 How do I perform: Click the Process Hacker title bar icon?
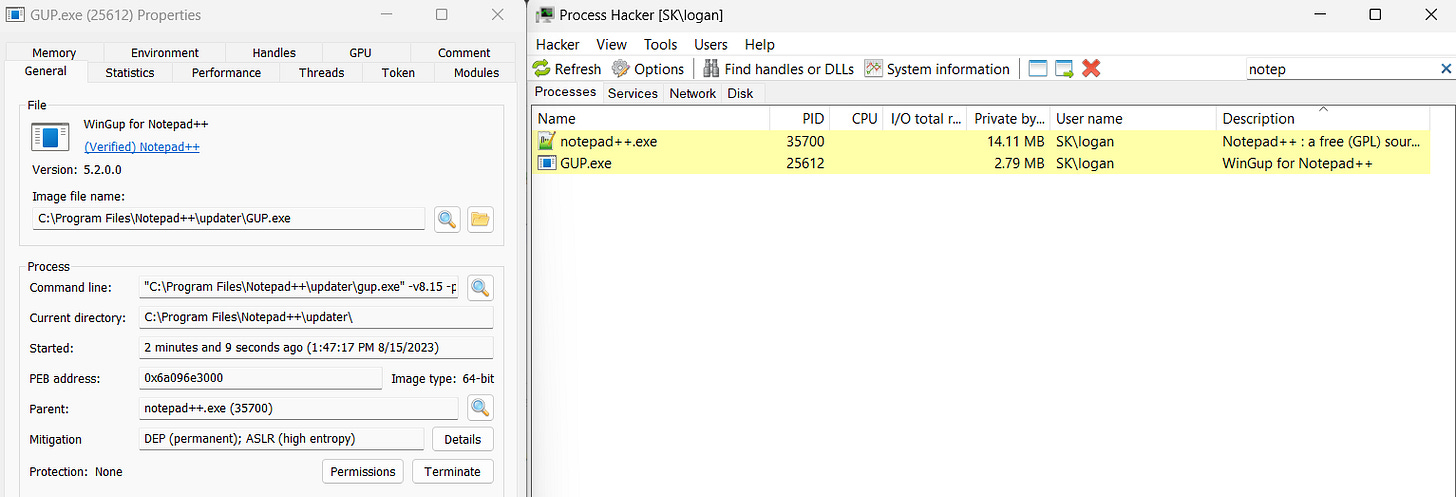[545, 15]
